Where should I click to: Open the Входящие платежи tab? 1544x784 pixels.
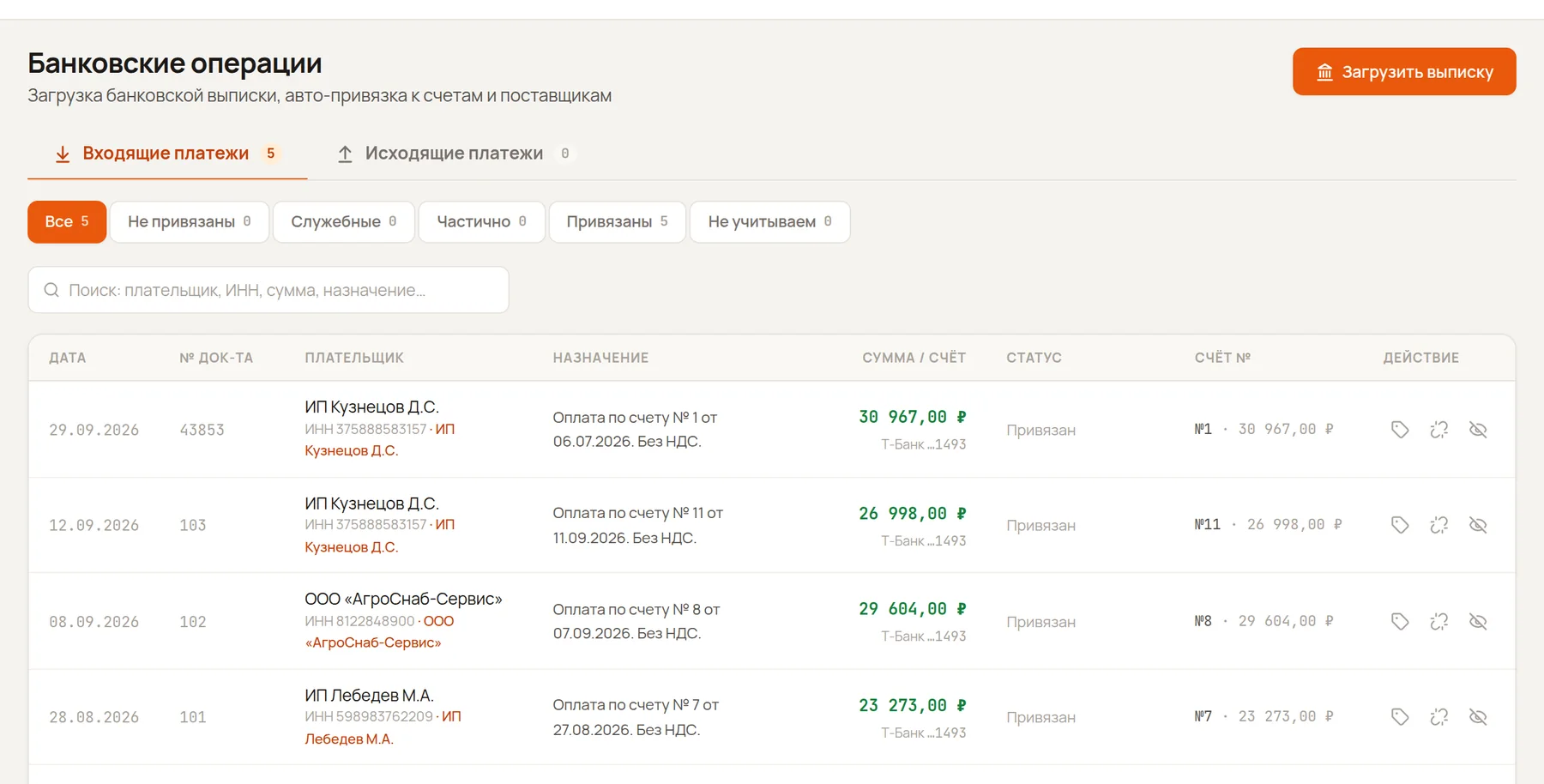point(167,154)
